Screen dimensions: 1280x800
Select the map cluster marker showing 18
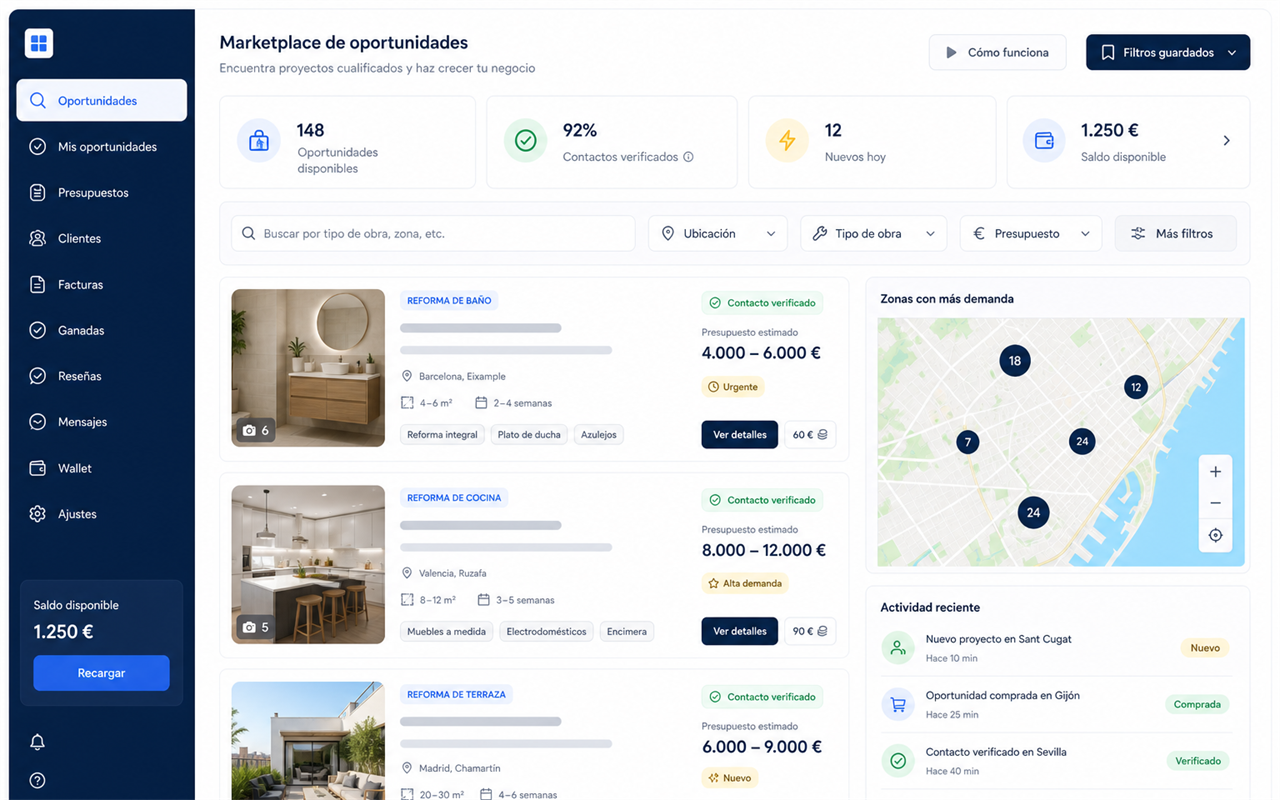click(1015, 361)
